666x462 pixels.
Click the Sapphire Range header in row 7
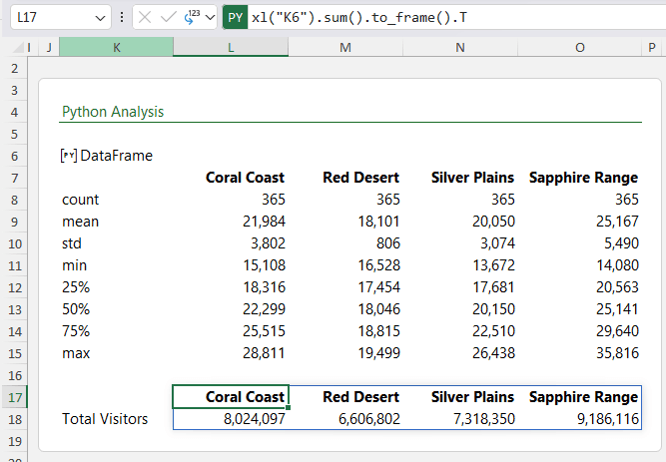(584, 177)
